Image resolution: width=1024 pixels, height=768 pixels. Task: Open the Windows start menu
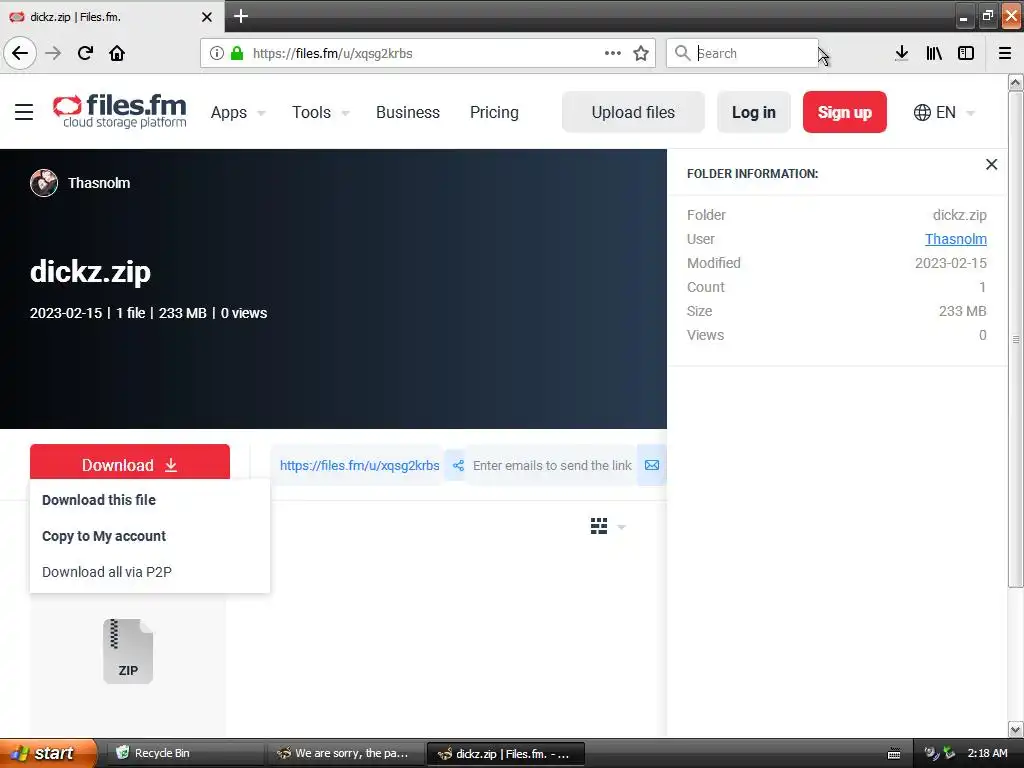48,753
